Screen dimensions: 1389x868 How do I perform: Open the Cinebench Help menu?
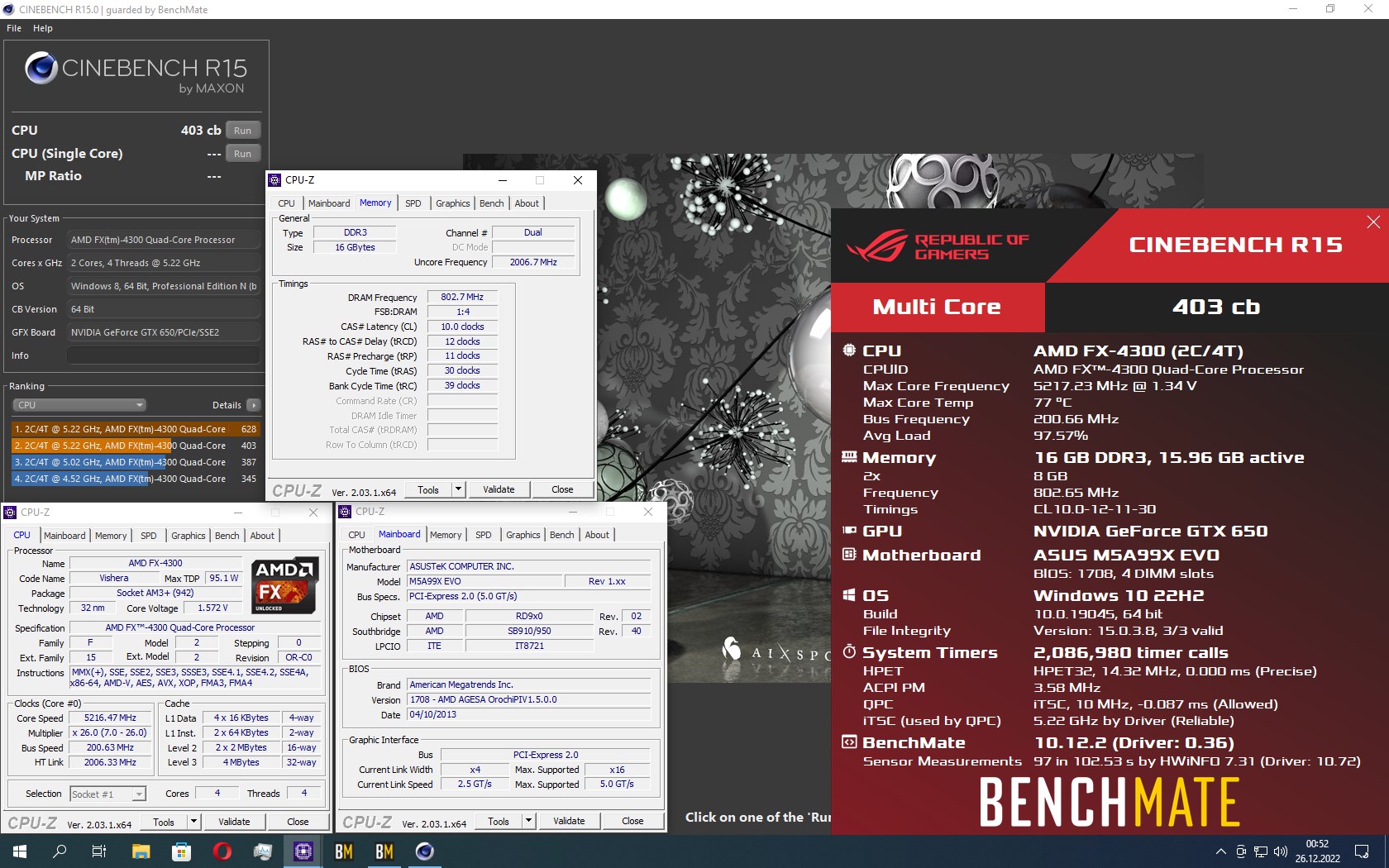pyautogui.click(x=43, y=28)
